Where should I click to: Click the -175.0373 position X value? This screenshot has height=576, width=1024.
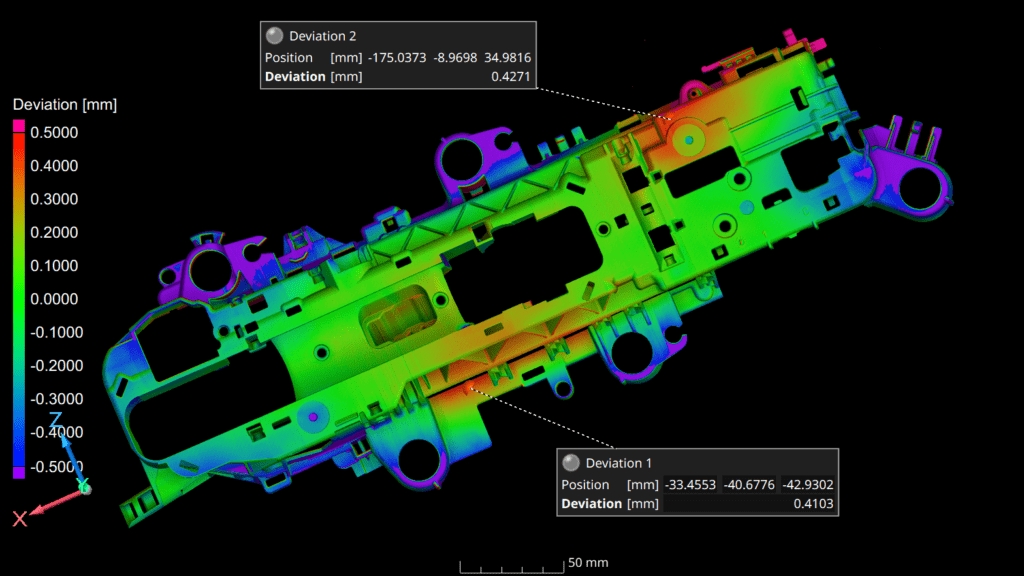coord(400,57)
